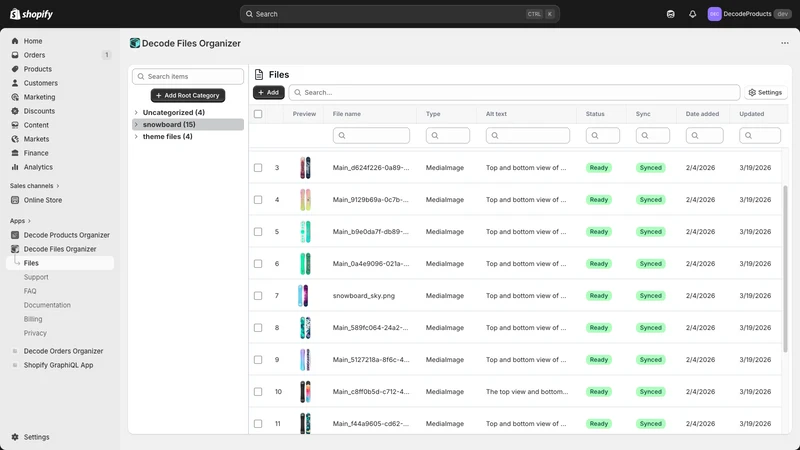The image size is (800, 450).
Task: Open the Settings button in Files panel
Action: [x=765, y=92]
